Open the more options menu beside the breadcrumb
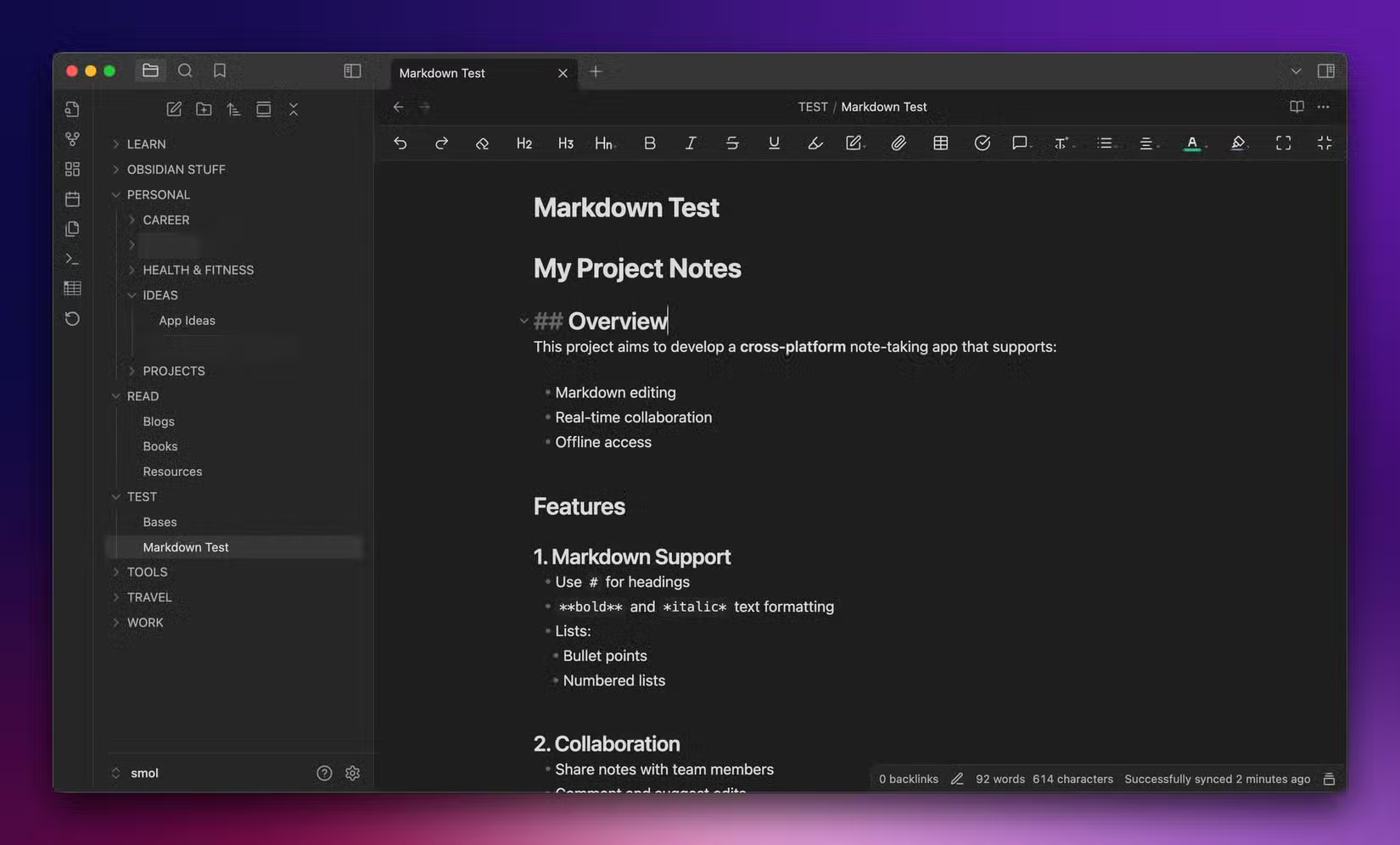 1323,106
